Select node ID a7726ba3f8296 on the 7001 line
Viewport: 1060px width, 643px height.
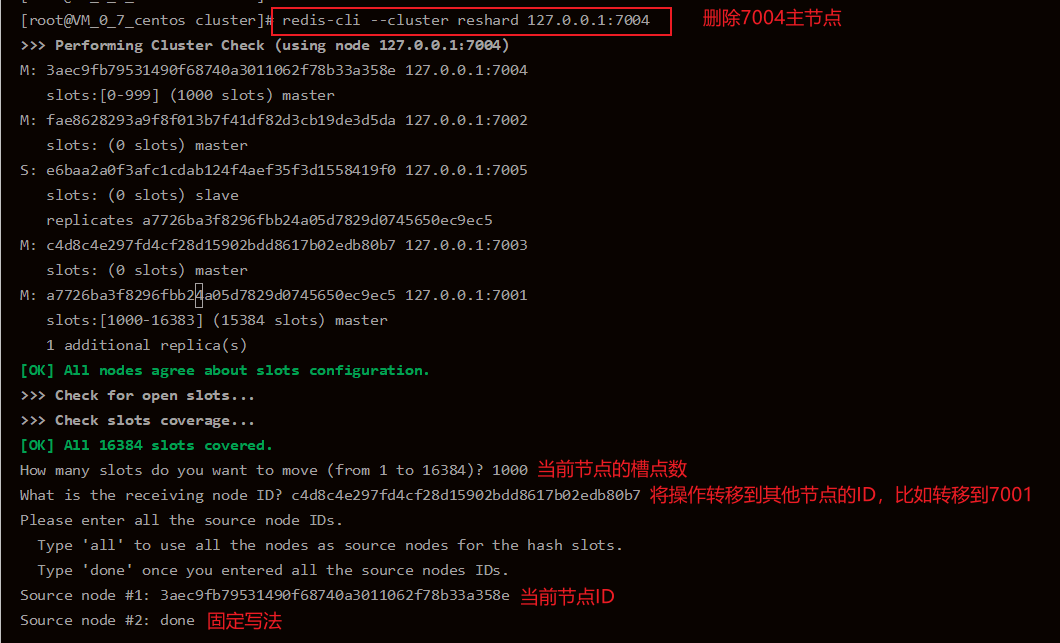point(220,295)
